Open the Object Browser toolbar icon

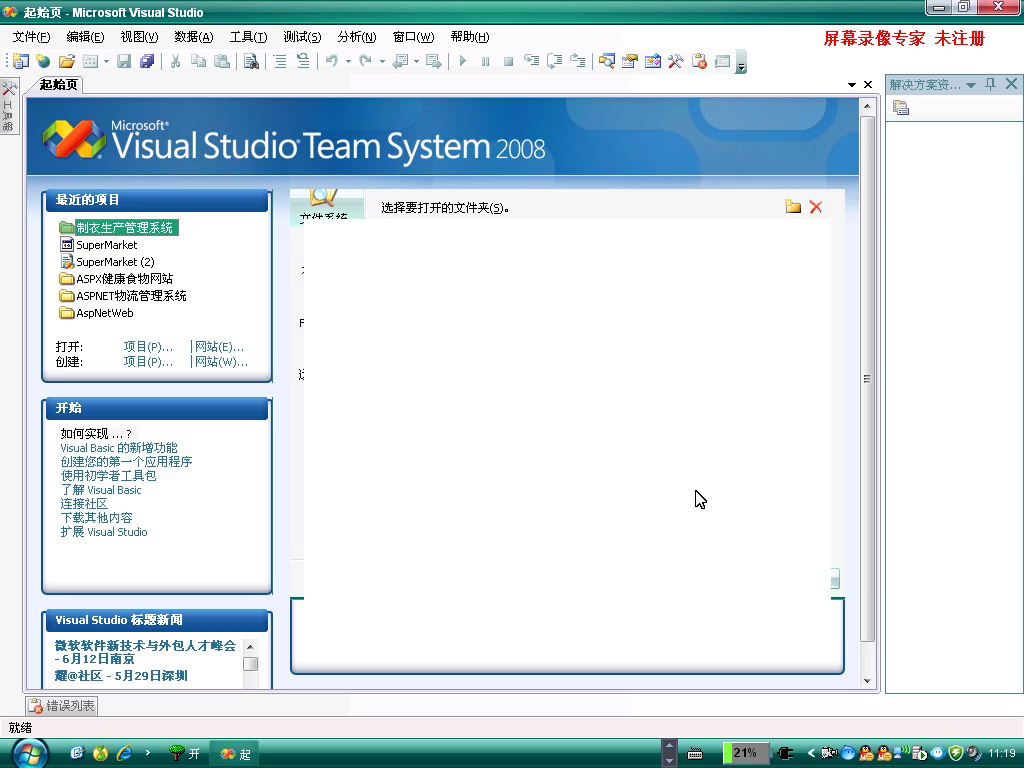click(x=653, y=61)
